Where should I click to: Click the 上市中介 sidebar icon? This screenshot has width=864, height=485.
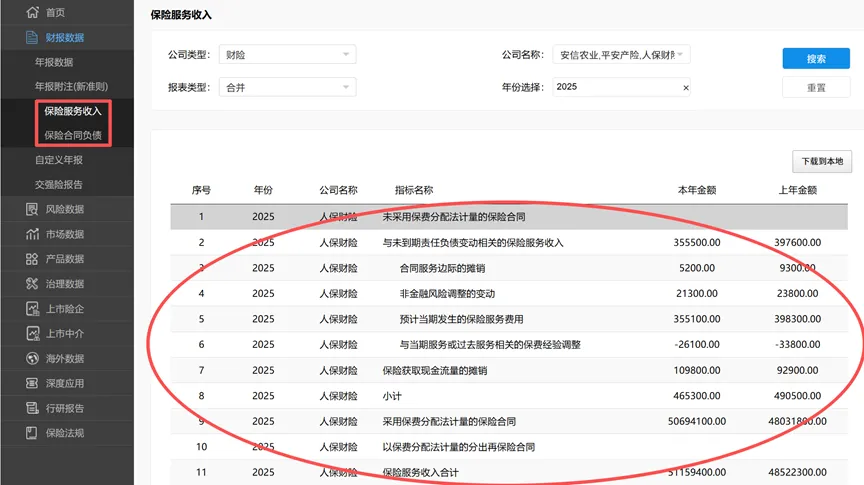[33, 333]
